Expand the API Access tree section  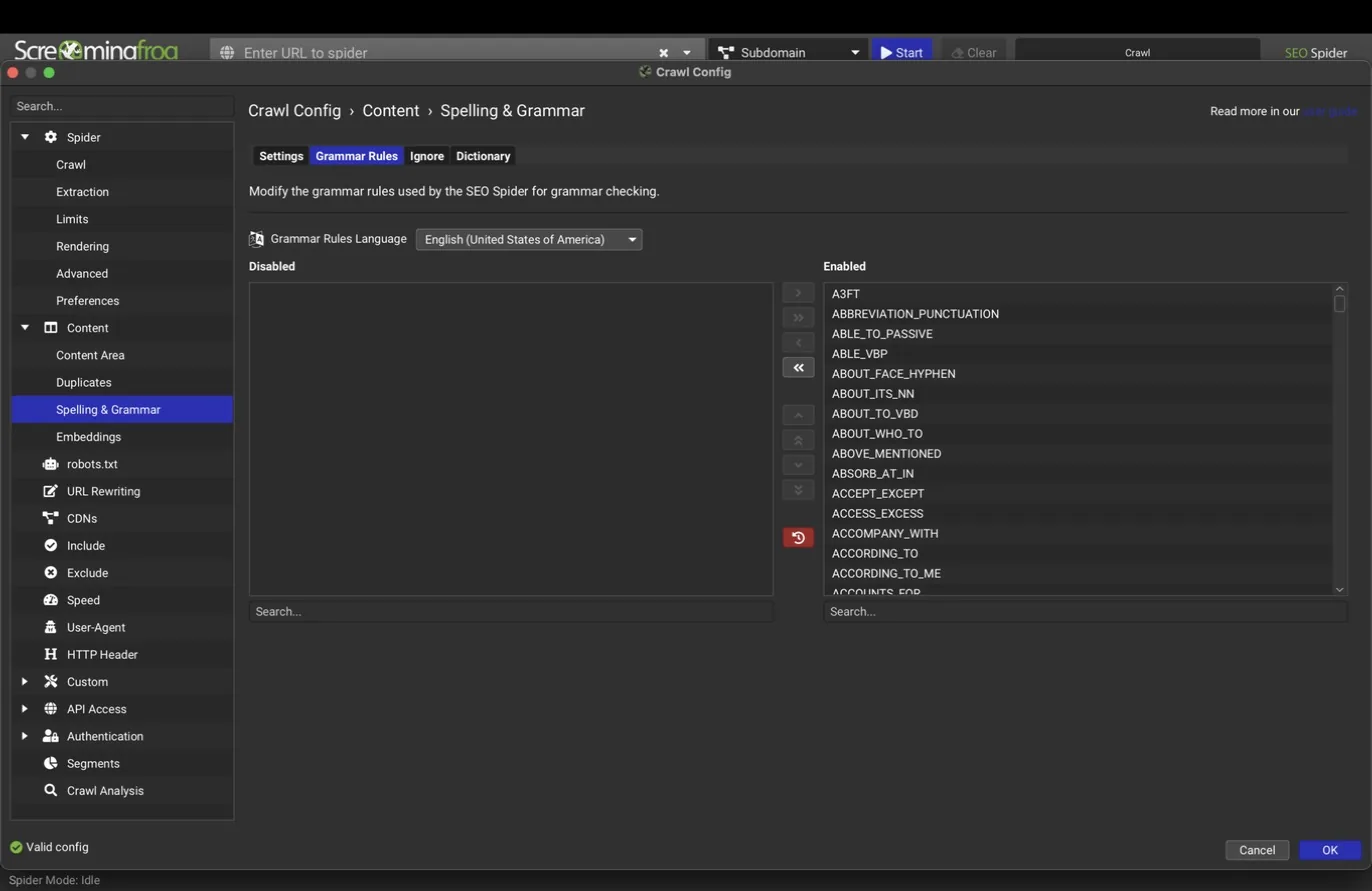point(25,709)
